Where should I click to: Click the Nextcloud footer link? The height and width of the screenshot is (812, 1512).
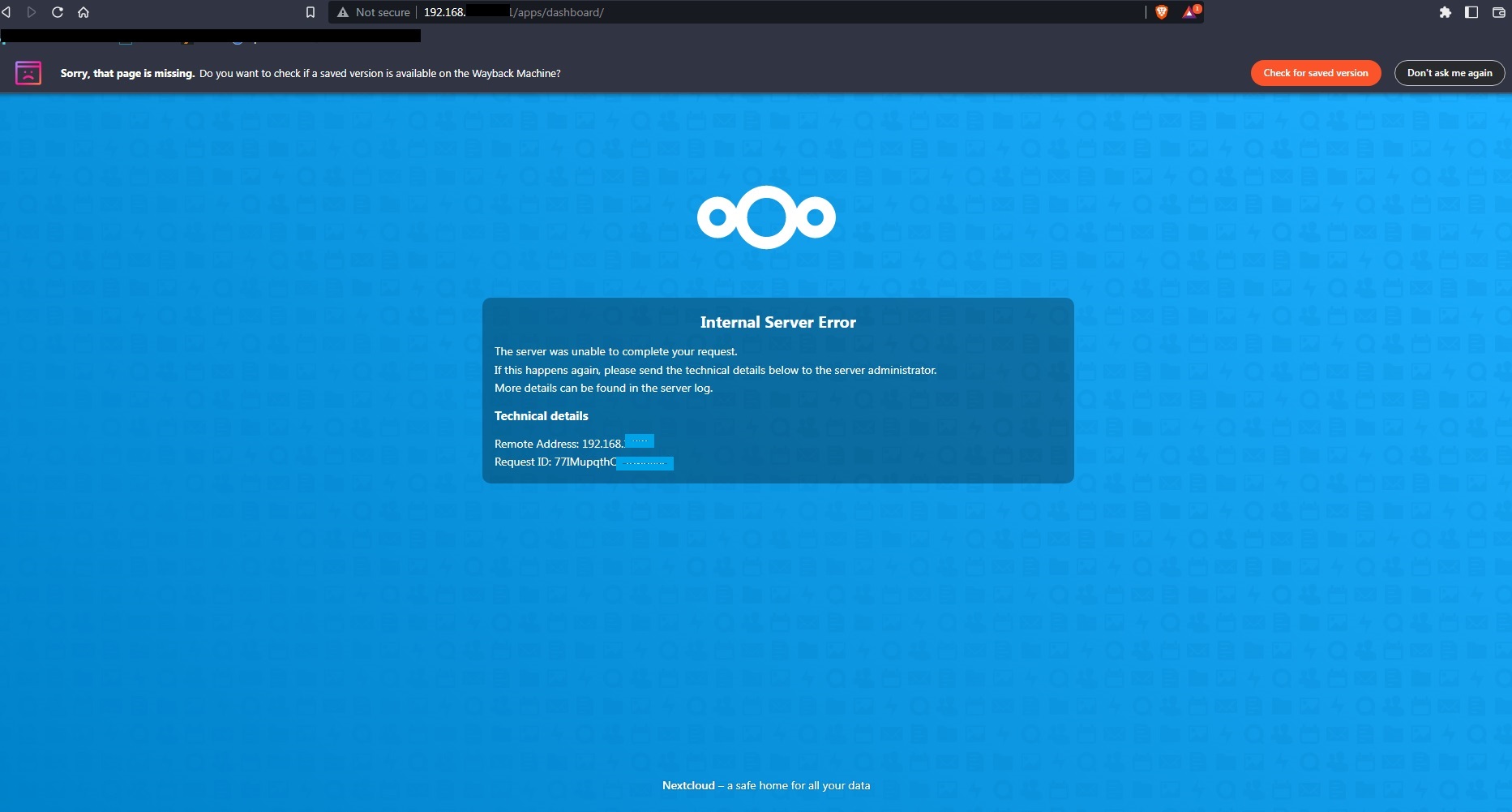688,785
